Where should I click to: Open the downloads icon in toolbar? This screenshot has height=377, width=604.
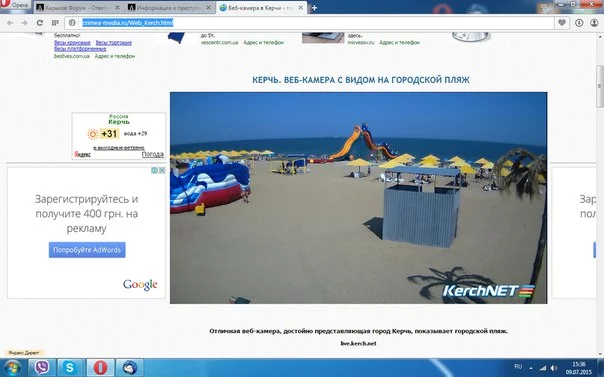579,23
